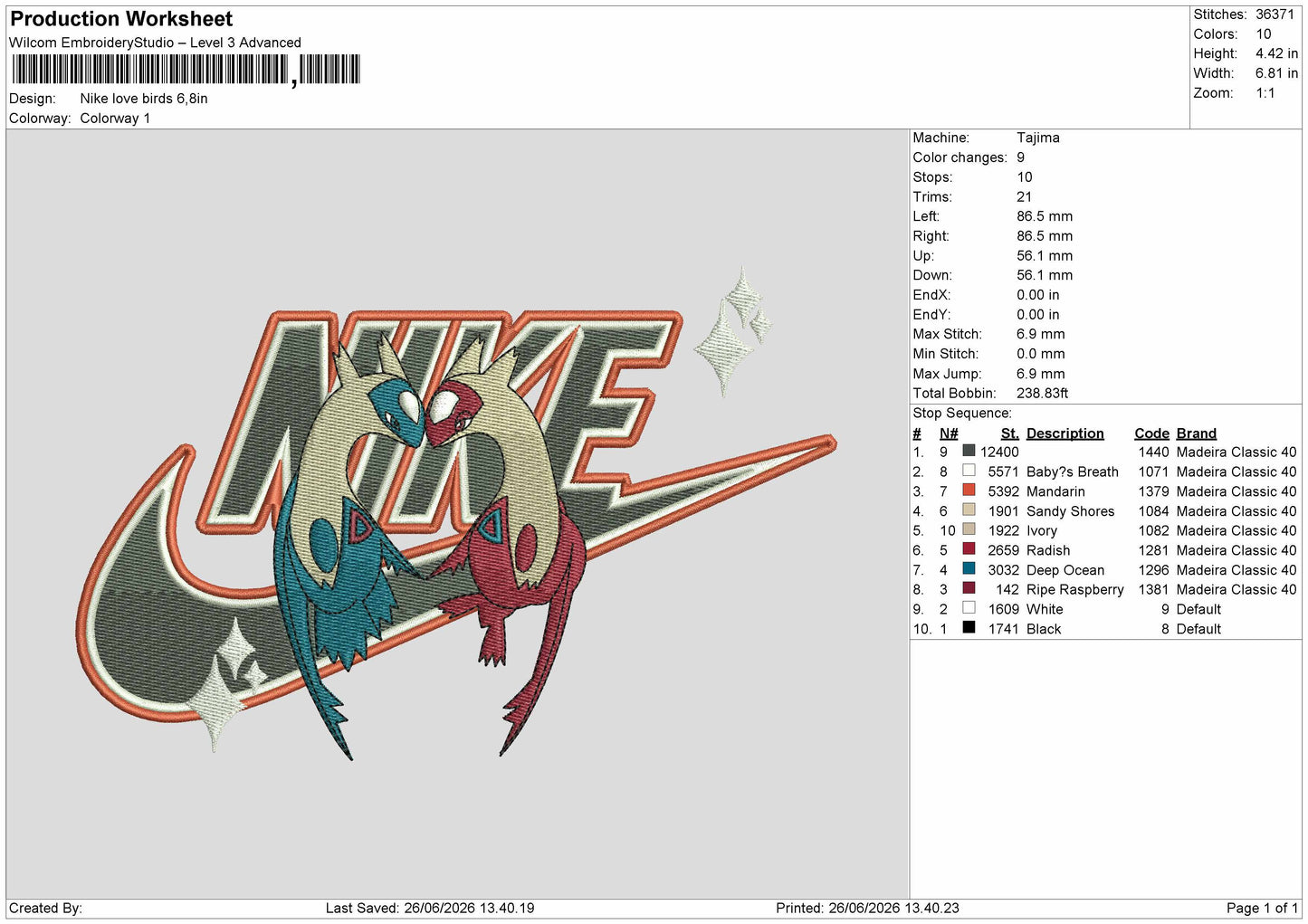Viewport: 1308px width, 924px height.
Task: Click the Baby?s Breath white color swatch
Action: click(969, 471)
